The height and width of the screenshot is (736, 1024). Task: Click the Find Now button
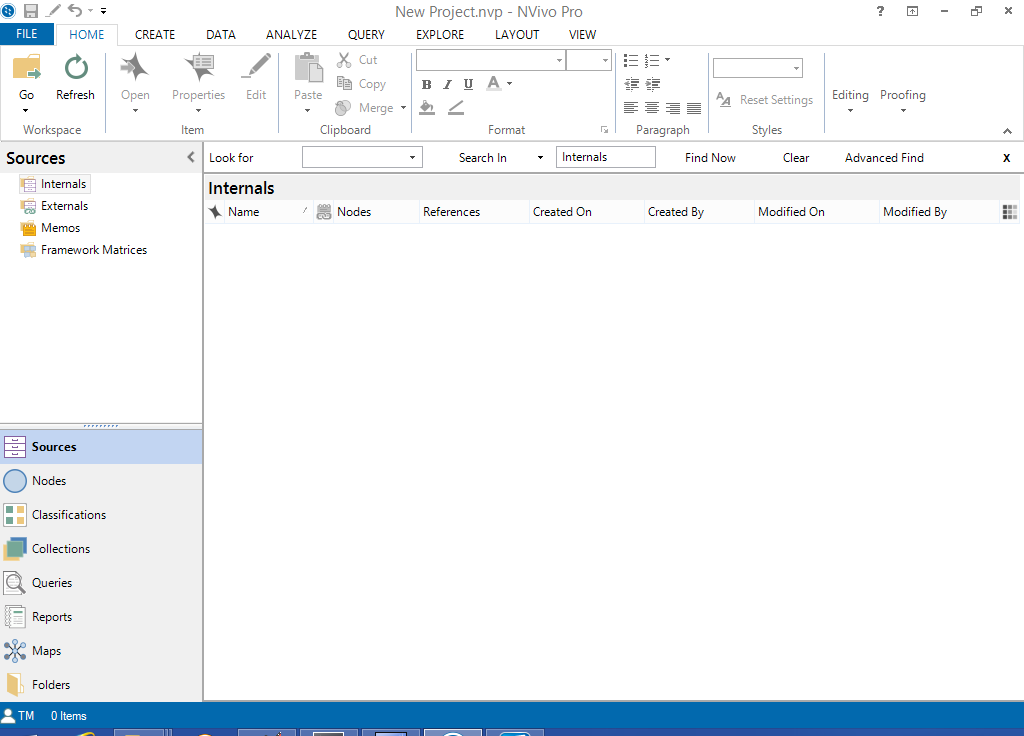pos(710,158)
